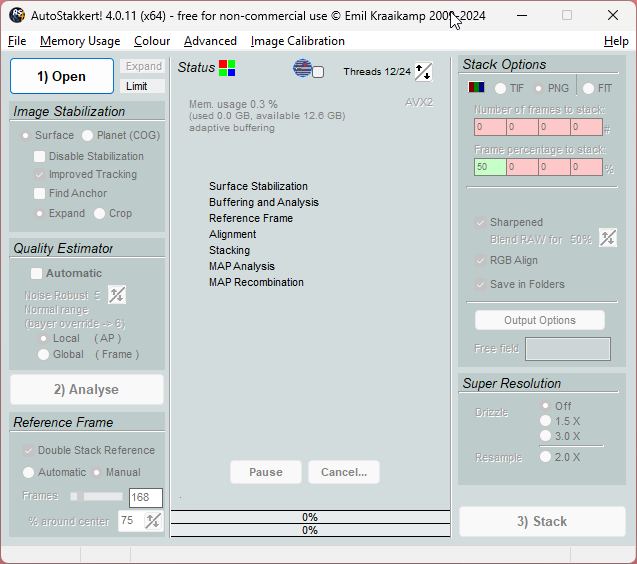The image size is (637, 564).
Task: Click the Pause button
Action: [266, 472]
